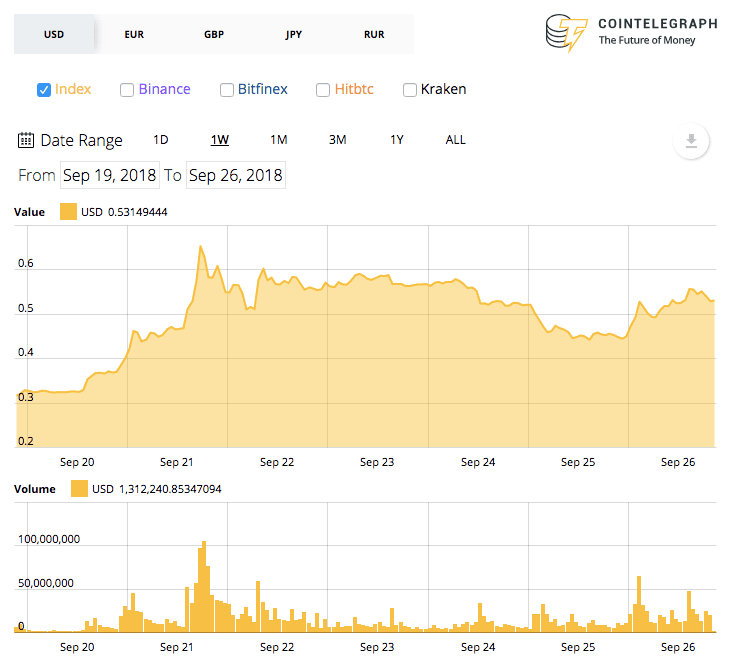Choose the JPY currency tab
The width and height of the screenshot is (732, 667).
[294, 34]
